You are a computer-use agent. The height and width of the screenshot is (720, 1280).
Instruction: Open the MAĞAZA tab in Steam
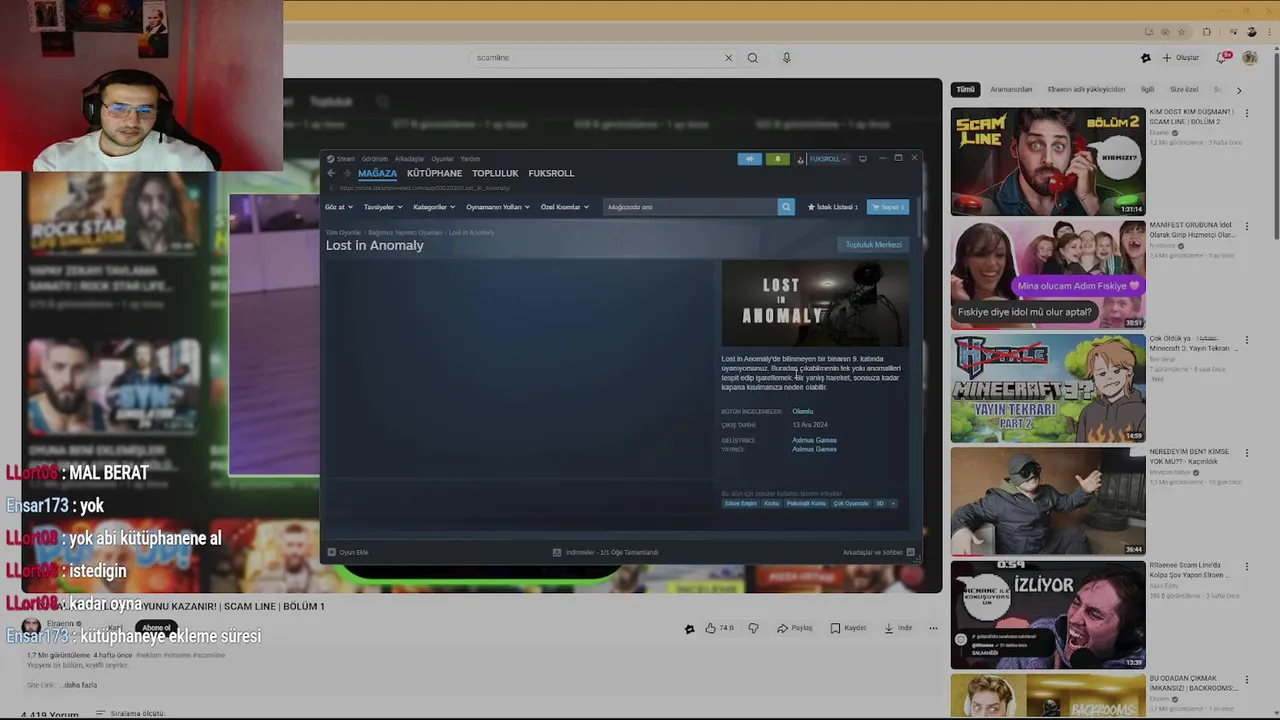(377, 173)
